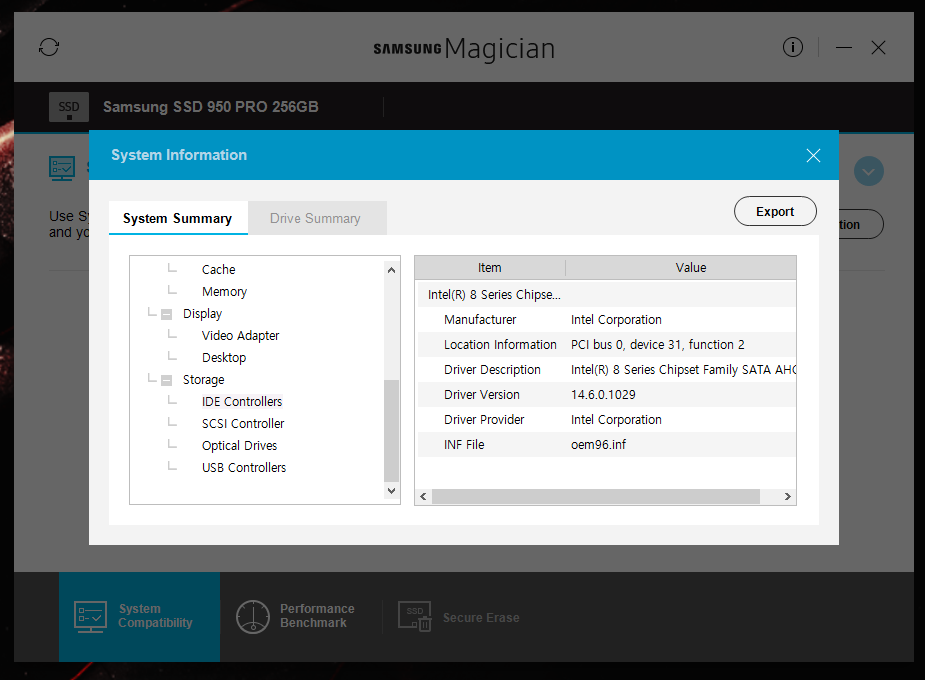Click the horizontal scrollbar right arrow
Image resolution: width=925 pixels, height=680 pixels.
[x=787, y=497]
